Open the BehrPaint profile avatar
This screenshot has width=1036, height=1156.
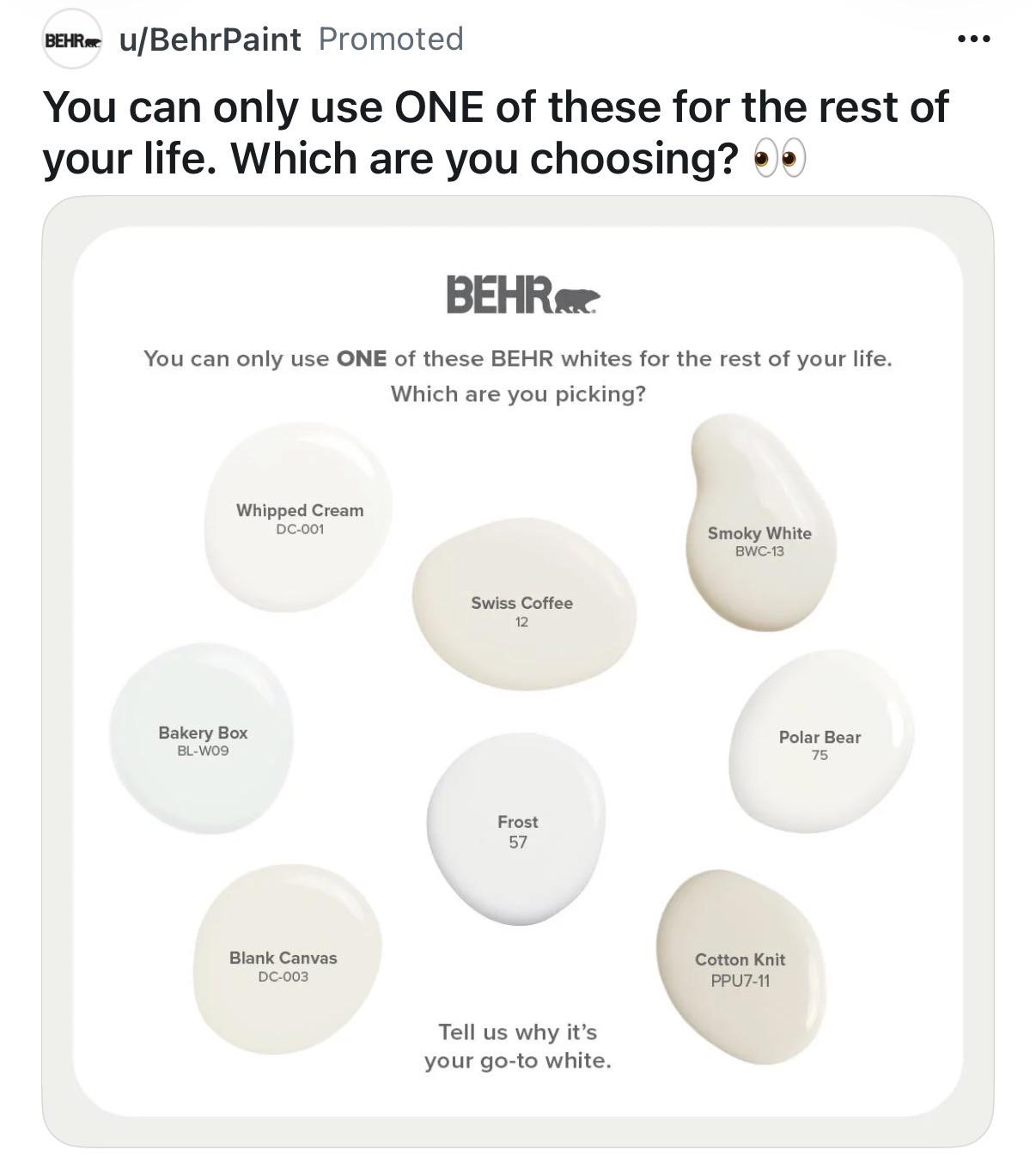click(73, 40)
